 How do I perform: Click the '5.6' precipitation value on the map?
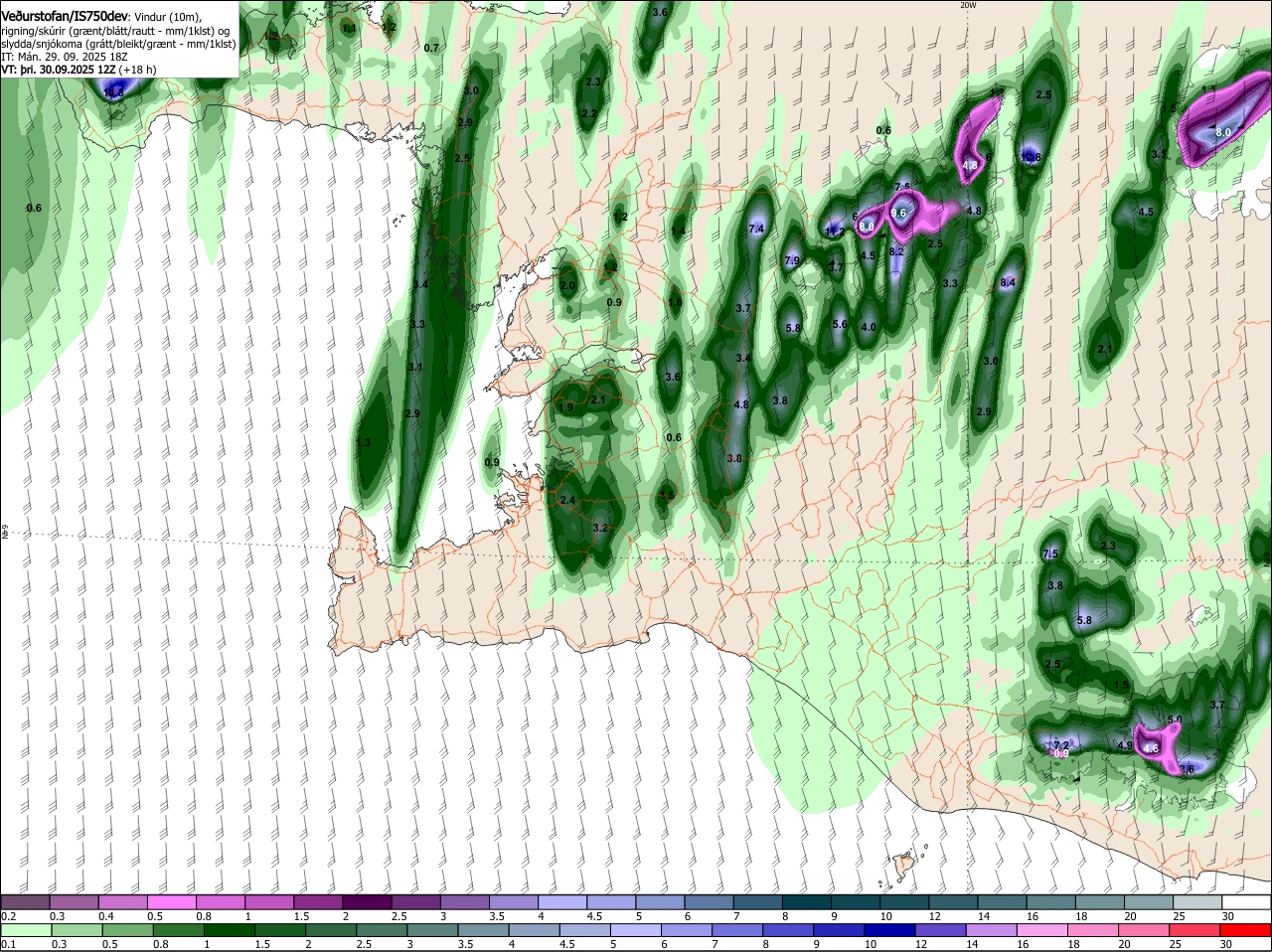click(x=840, y=325)
